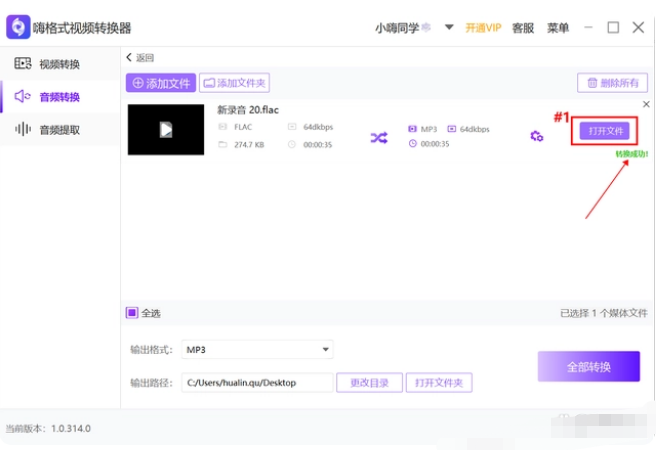This screenshot has width=656, height=450.
Task: Toggle the 全选 checkbox
Action: [132, 313]
